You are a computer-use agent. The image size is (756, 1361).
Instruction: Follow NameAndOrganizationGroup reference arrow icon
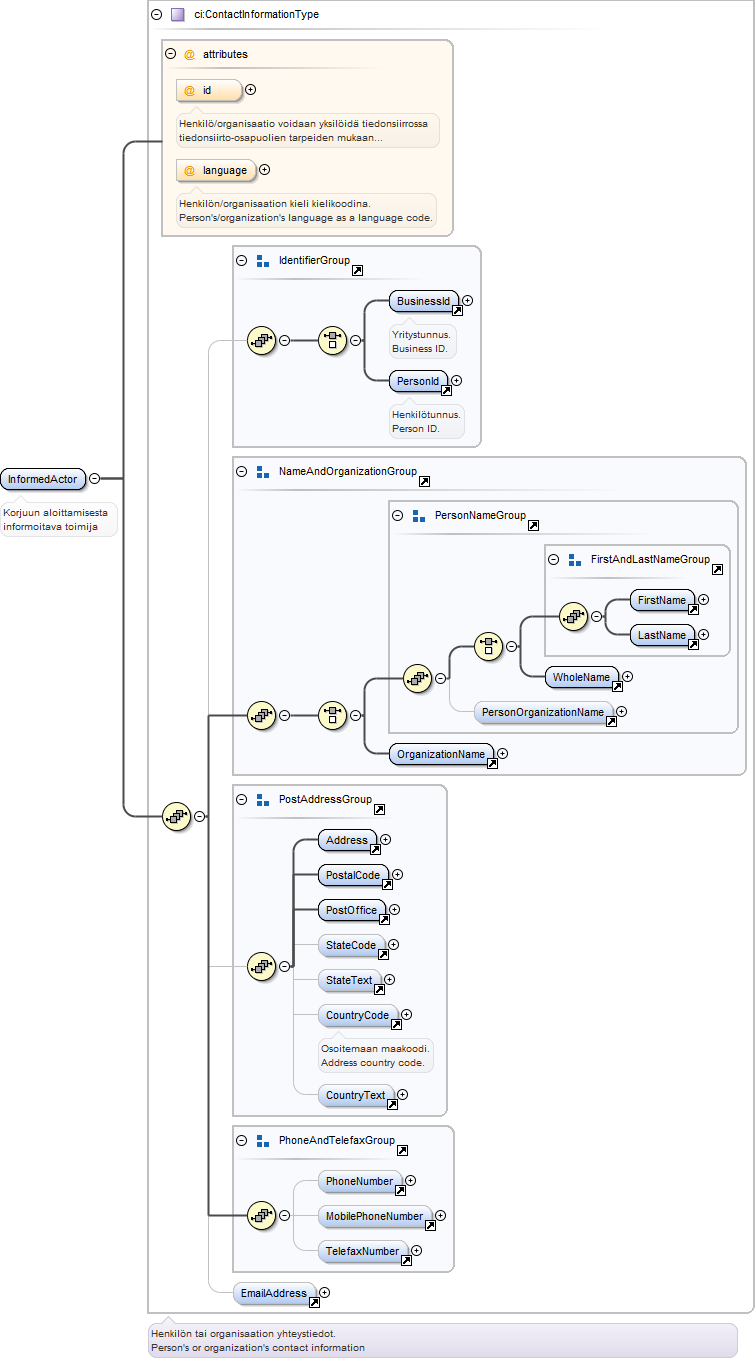pos(424,481)
